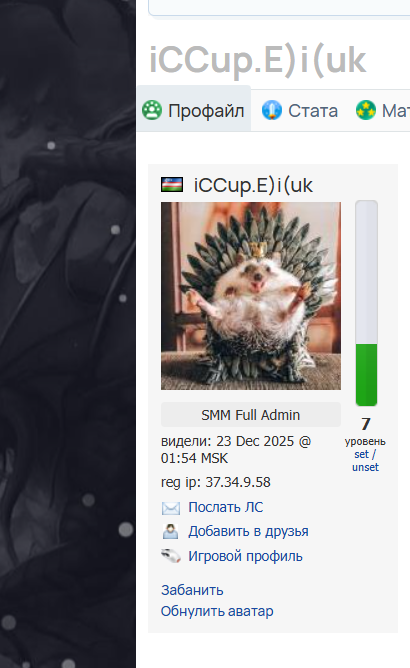Click the country flag next to username

tap(172, 184)
